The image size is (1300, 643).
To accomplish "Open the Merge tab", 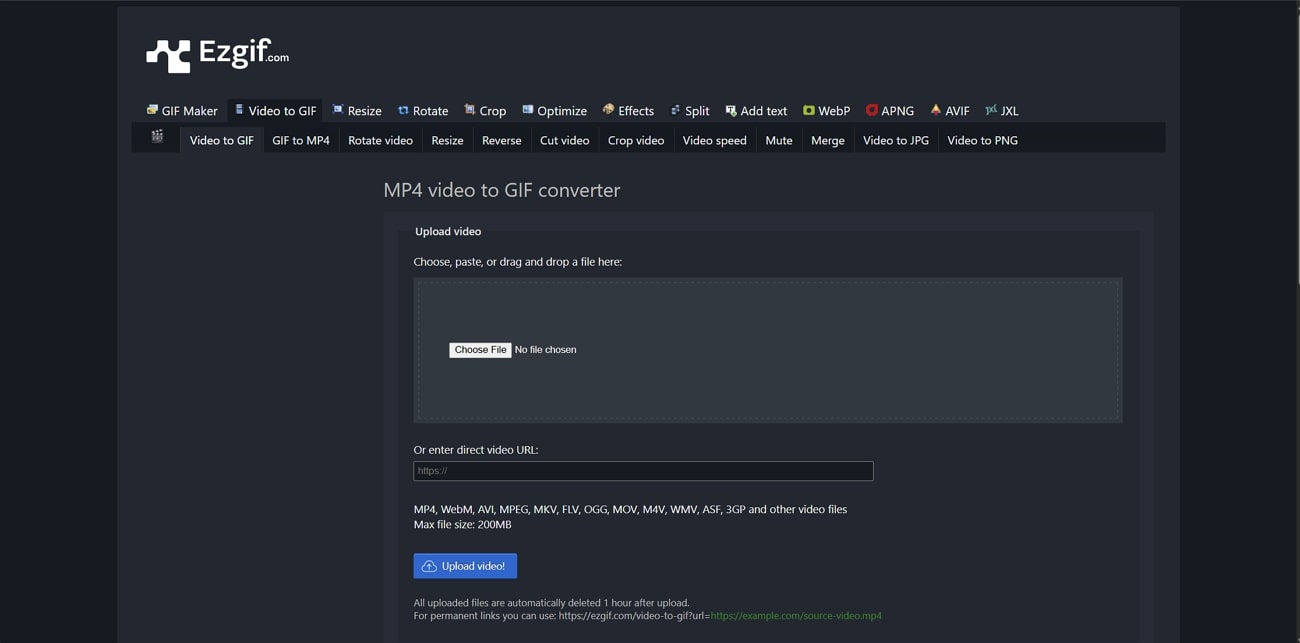I will [x=828, y=140].
